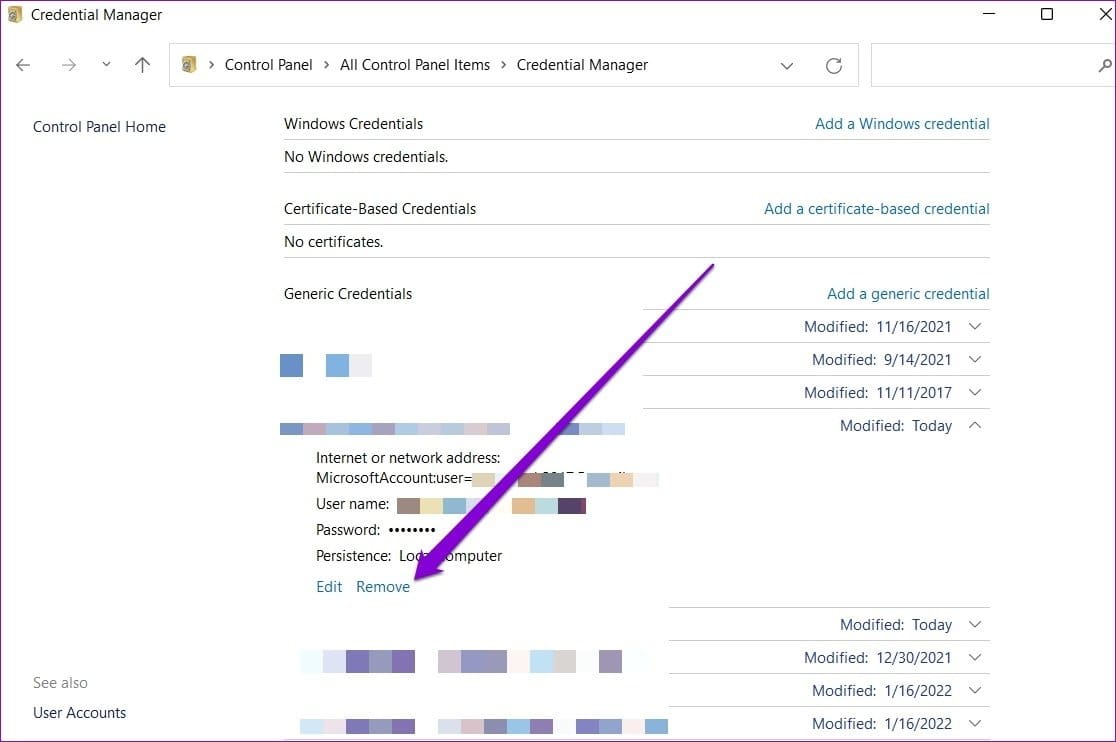This screenshot has width=1116, height=742.
Task: Minimize the Credential Manager window
Action: 989,14
